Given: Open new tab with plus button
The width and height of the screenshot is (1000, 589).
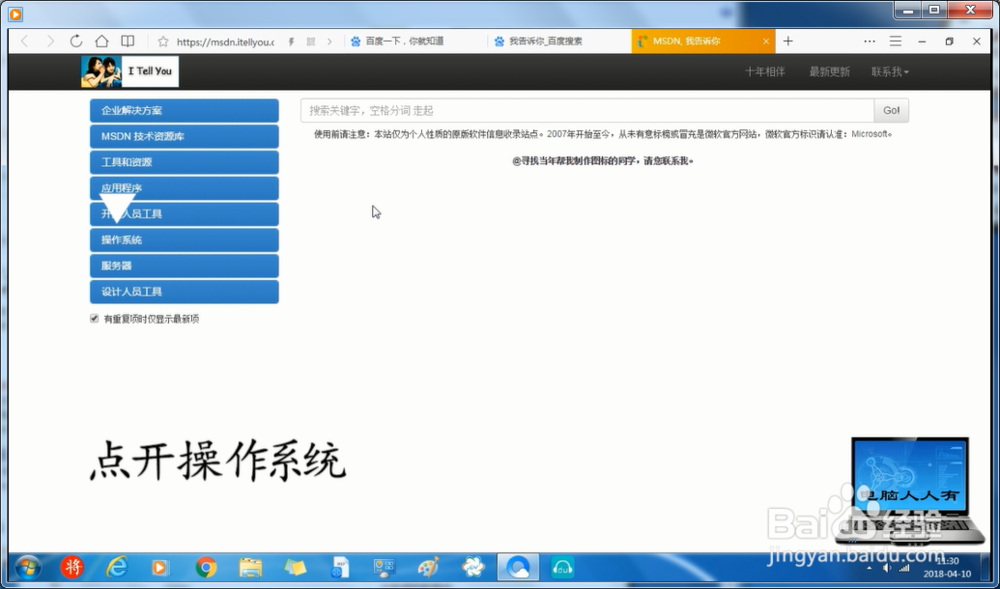Looking at the screenshot, I should [788, 41].
